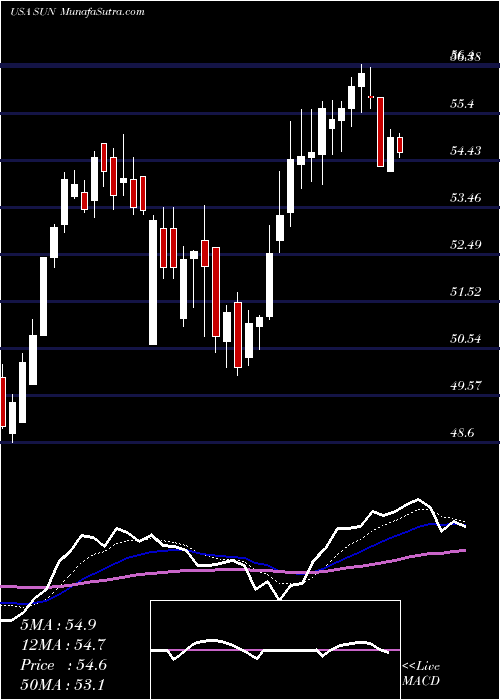Click the 'Price : 54.6' readout
500x700 pixels.
click(x=63, y=665)
